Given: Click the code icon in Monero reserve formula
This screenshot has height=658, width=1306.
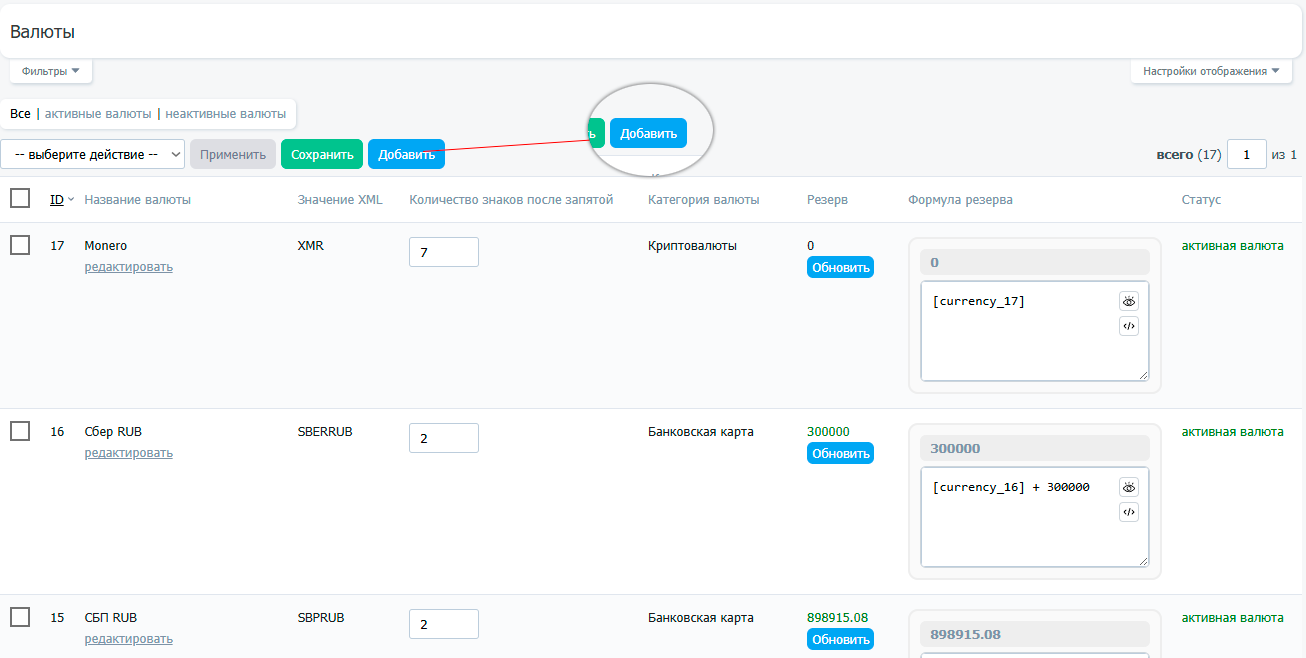Looking at the screenshot, I should (1129, 326).
